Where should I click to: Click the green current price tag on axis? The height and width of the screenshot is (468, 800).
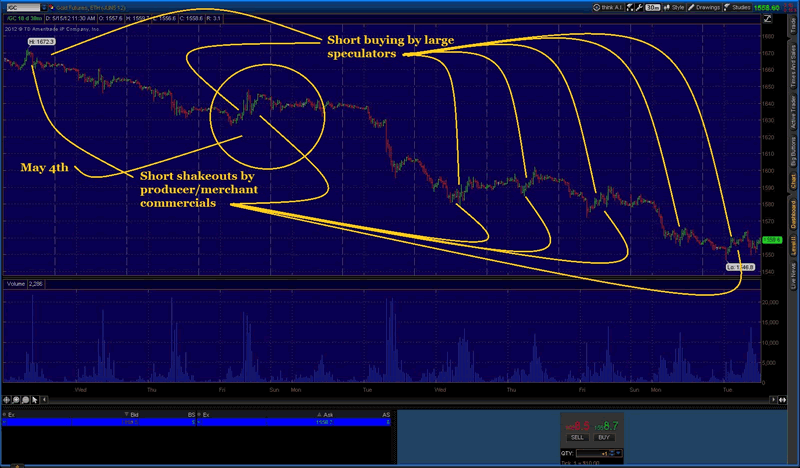coord(772,239)
